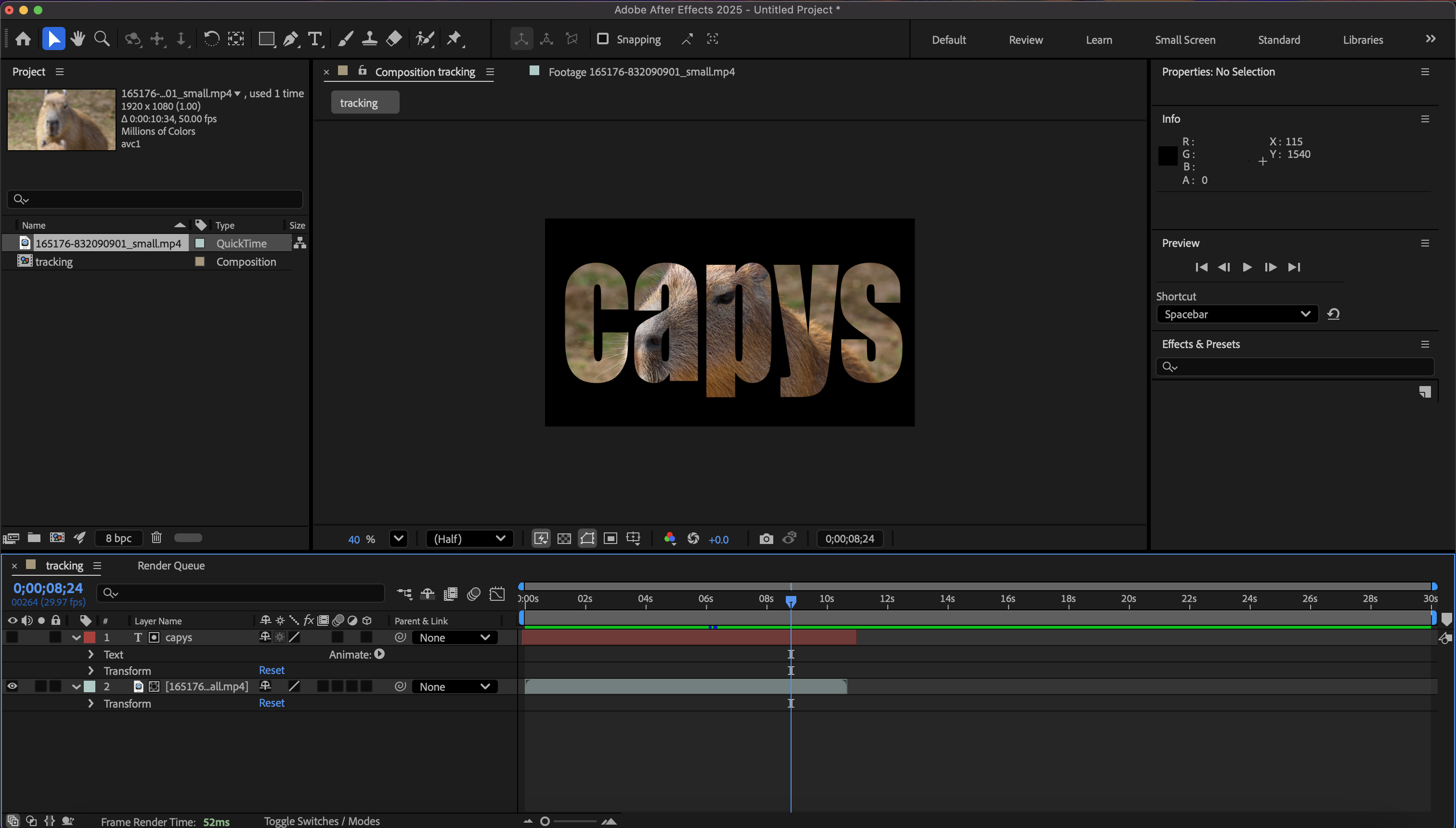Click Toggle Switches / Modes button
Screen dimensions: 1456x828
[321, 821]
